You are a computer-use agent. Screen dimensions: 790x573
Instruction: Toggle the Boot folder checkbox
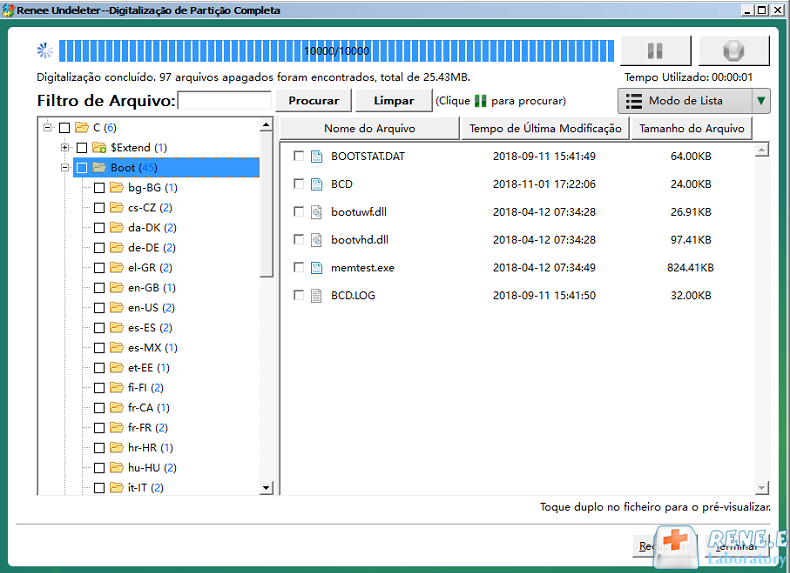pos(82,168)
